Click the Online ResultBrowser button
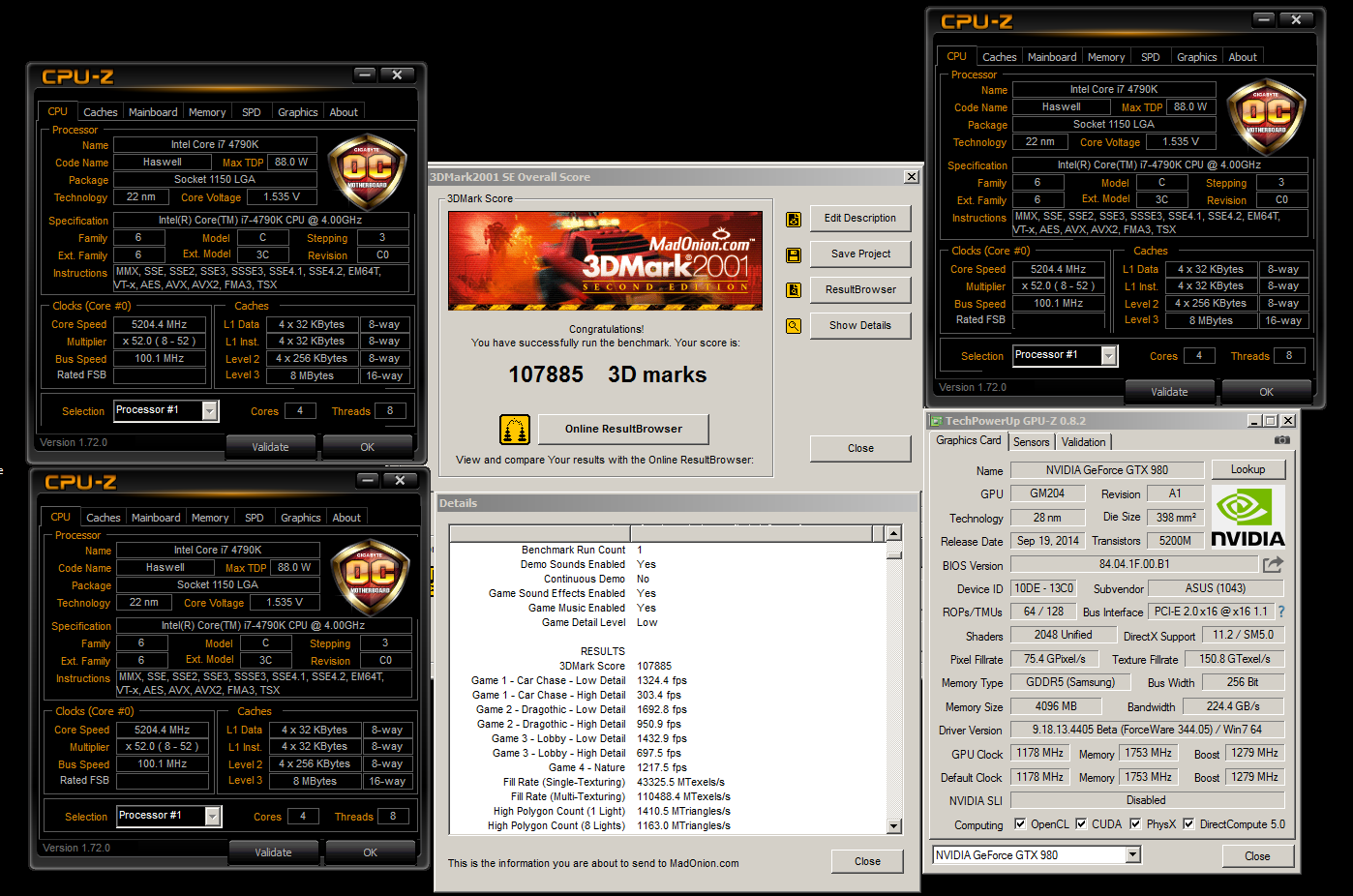Image resolution: width=1353 pixels, height=896 pixels. pos(623,429)
